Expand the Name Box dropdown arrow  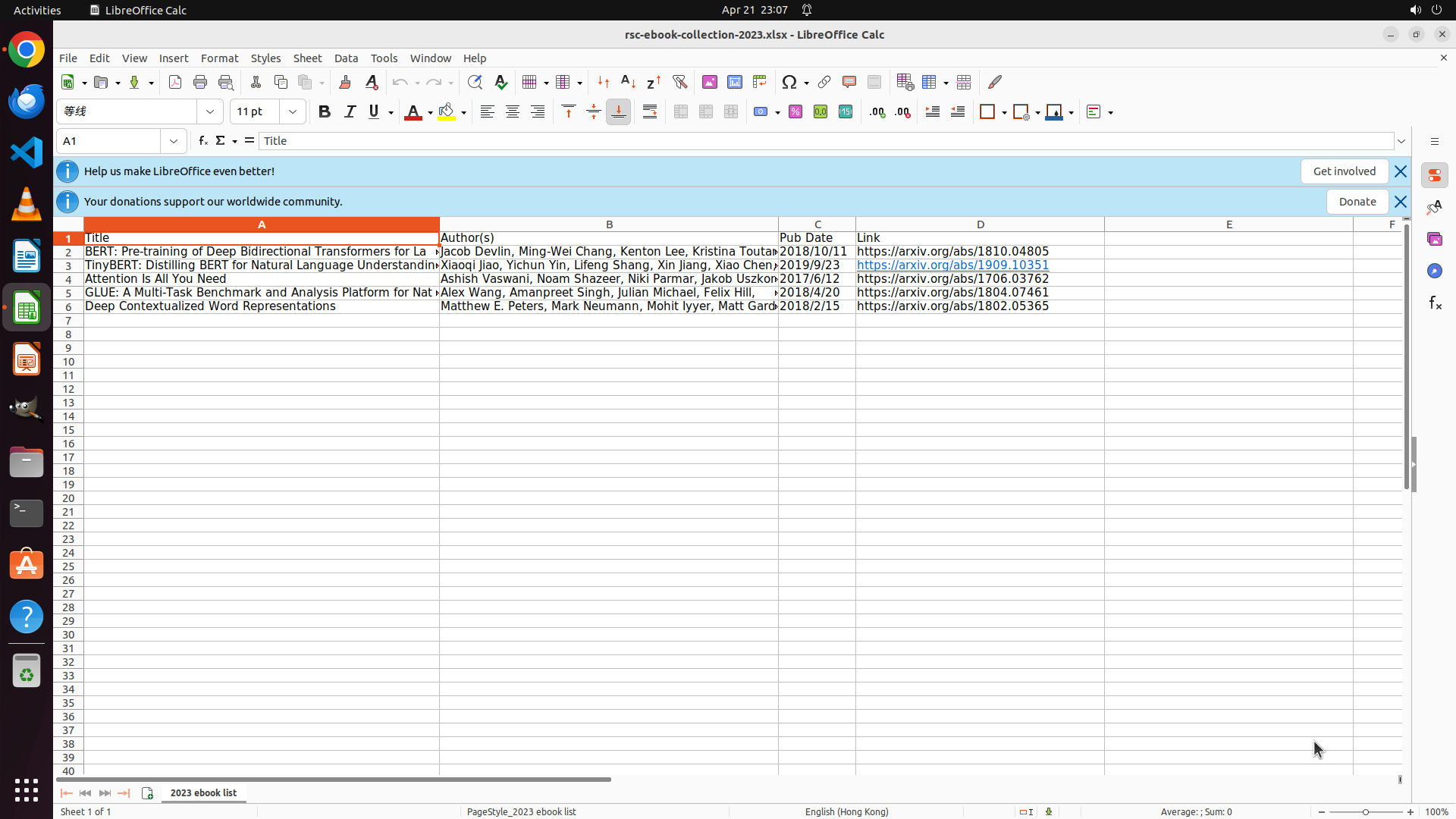(x=174, y=141)
